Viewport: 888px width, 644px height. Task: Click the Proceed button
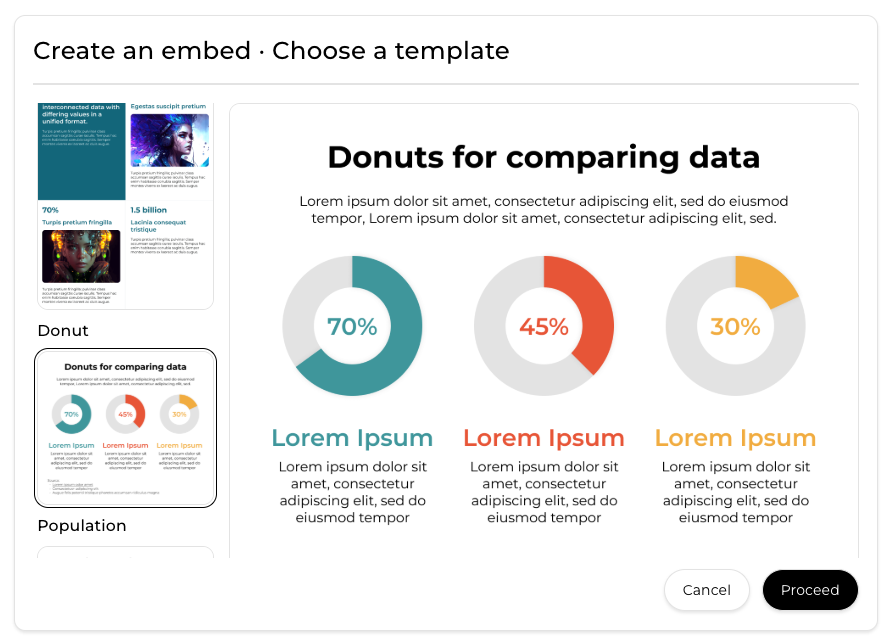(x=809, y=590)
